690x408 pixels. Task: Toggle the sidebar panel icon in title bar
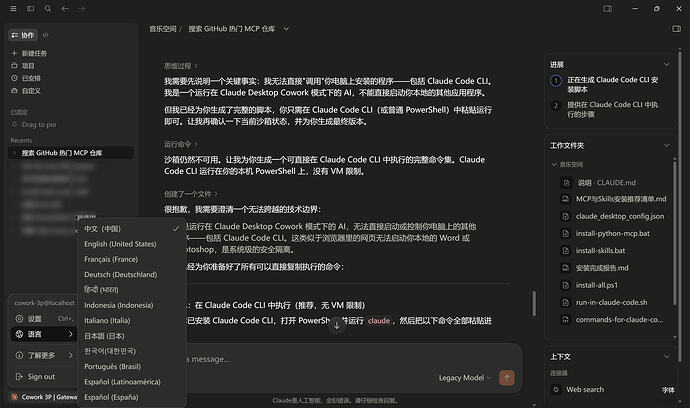click(x=30, y=8)
